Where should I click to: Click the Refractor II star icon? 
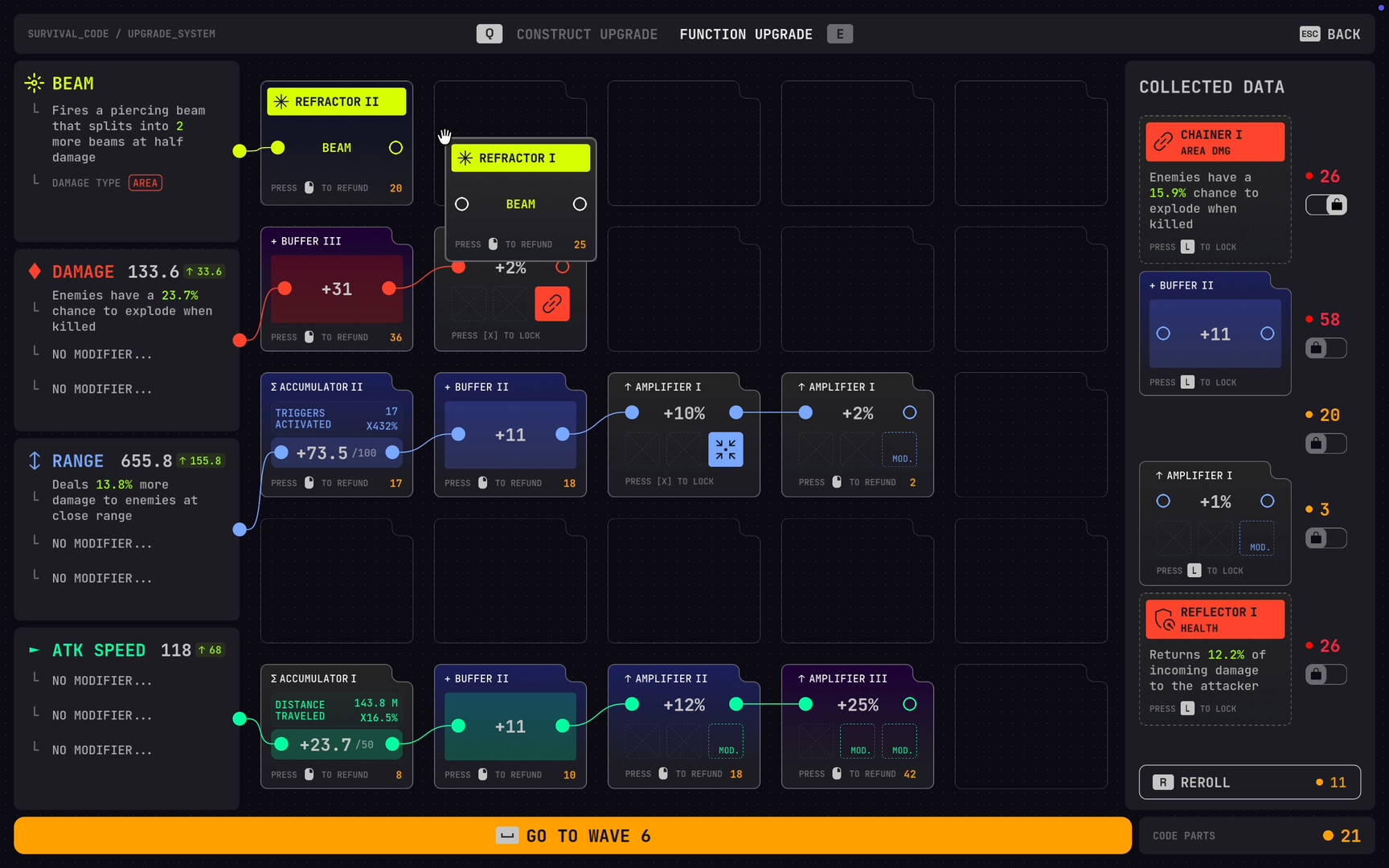pos(281,101)
